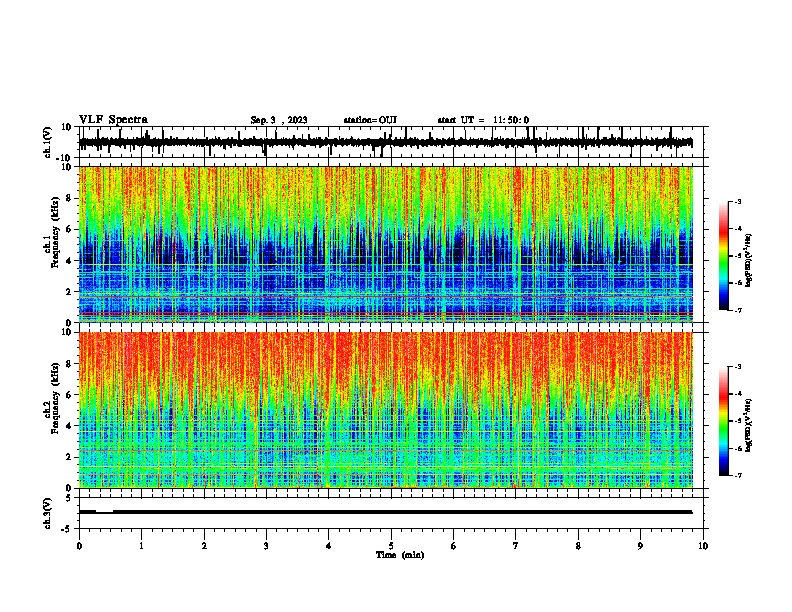This screenshot has height=612, width=792.
Task: Click Time axis tick label "3"
Action: tap(266, 546)
